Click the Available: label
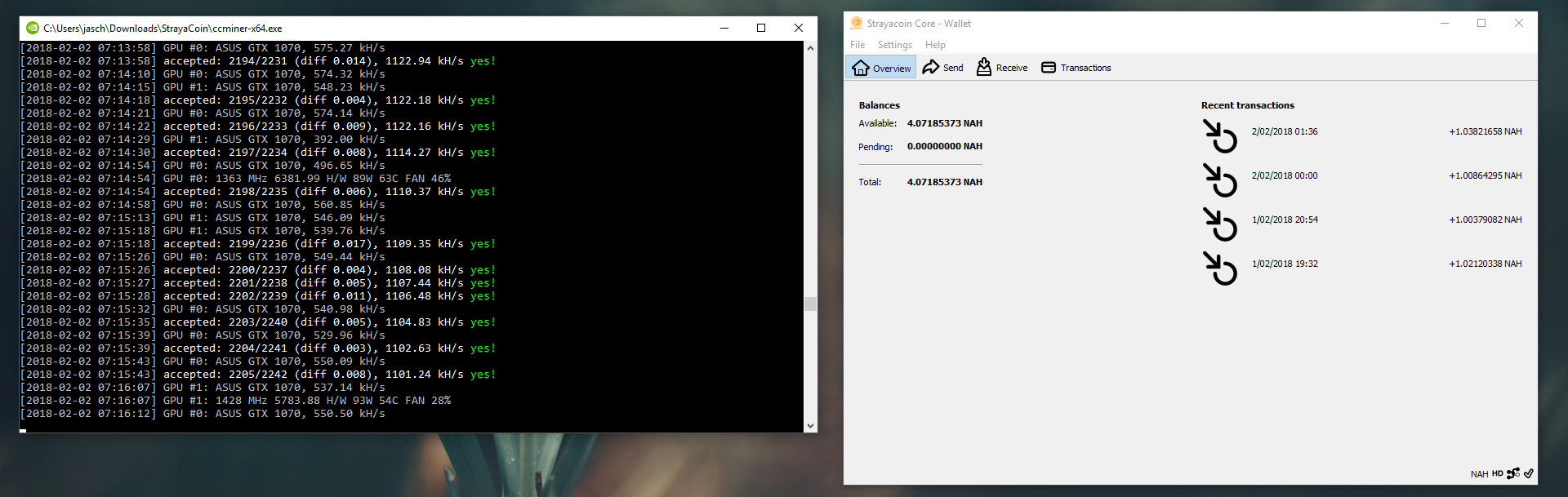1568x497 pixels. tap(877, 123)
